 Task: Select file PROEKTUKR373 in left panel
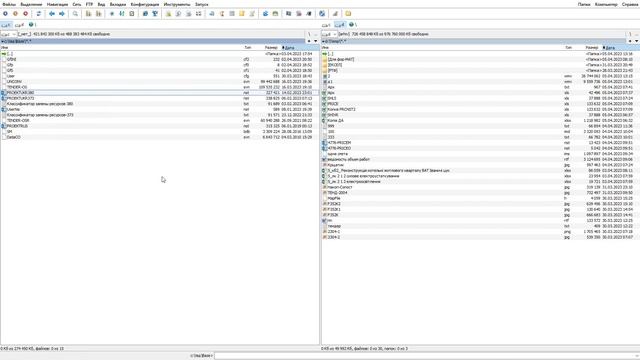(160, 98)
